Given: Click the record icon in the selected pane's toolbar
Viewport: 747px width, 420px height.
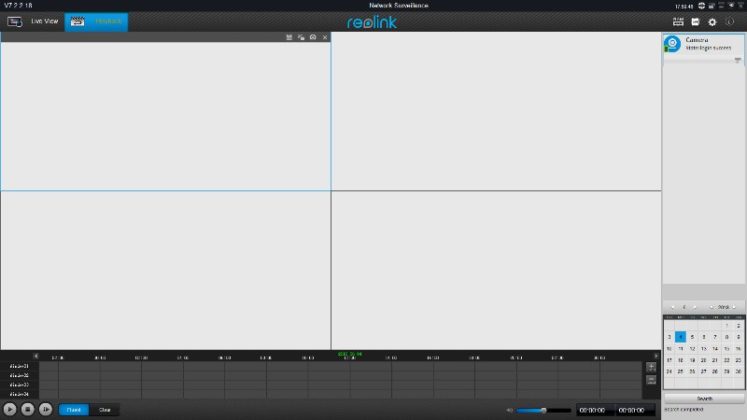Looking at the screenshot, I should pyautogui.click(x=301, y=37).
